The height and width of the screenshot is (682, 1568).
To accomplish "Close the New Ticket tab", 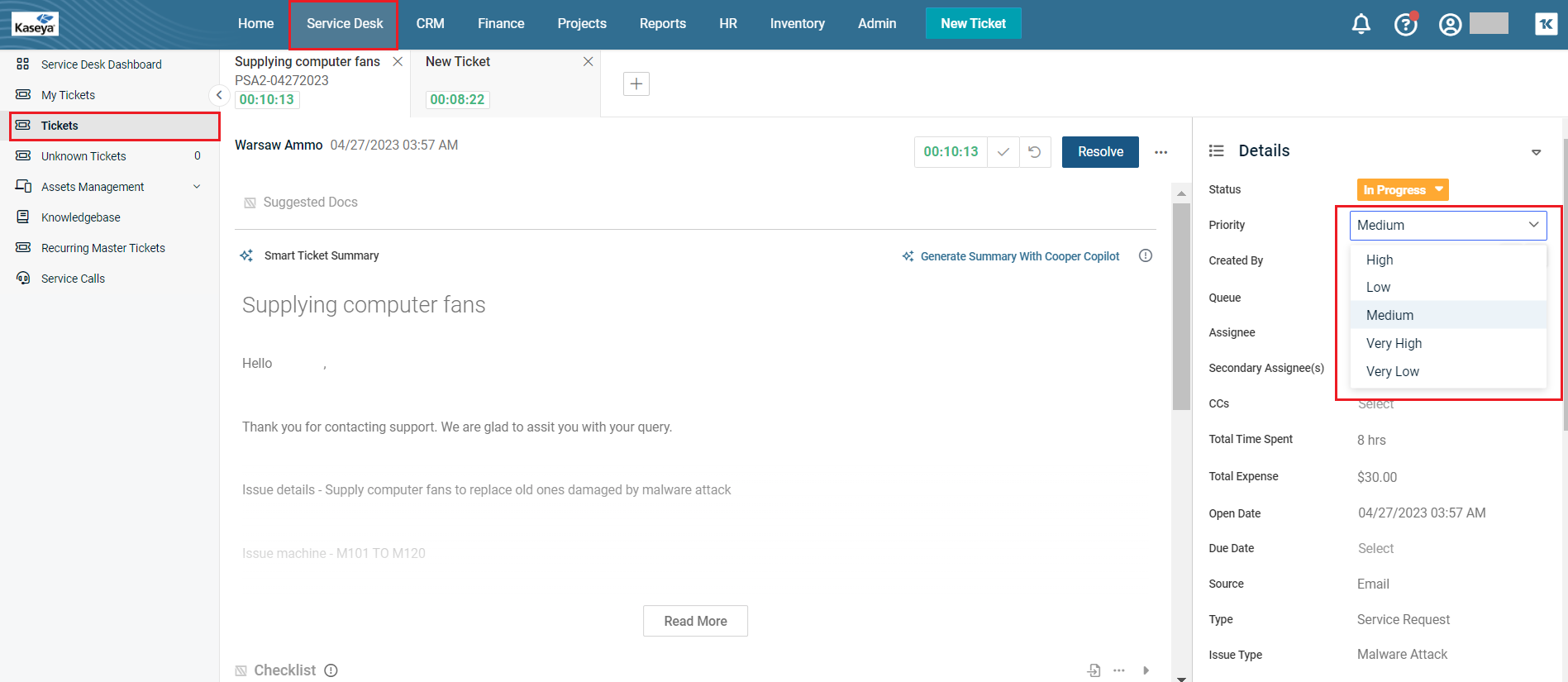I will (x=588, y=62).
